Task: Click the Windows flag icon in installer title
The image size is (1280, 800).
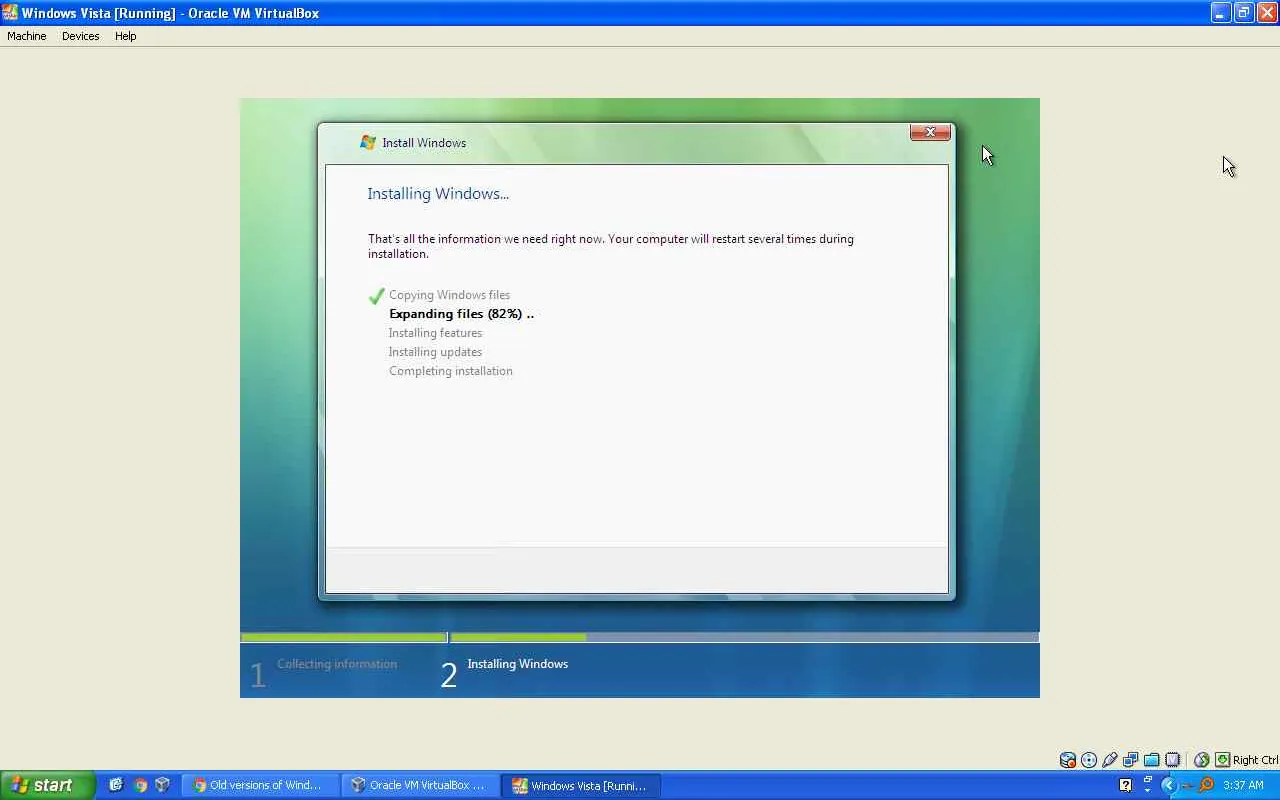Action: [368, 142]
